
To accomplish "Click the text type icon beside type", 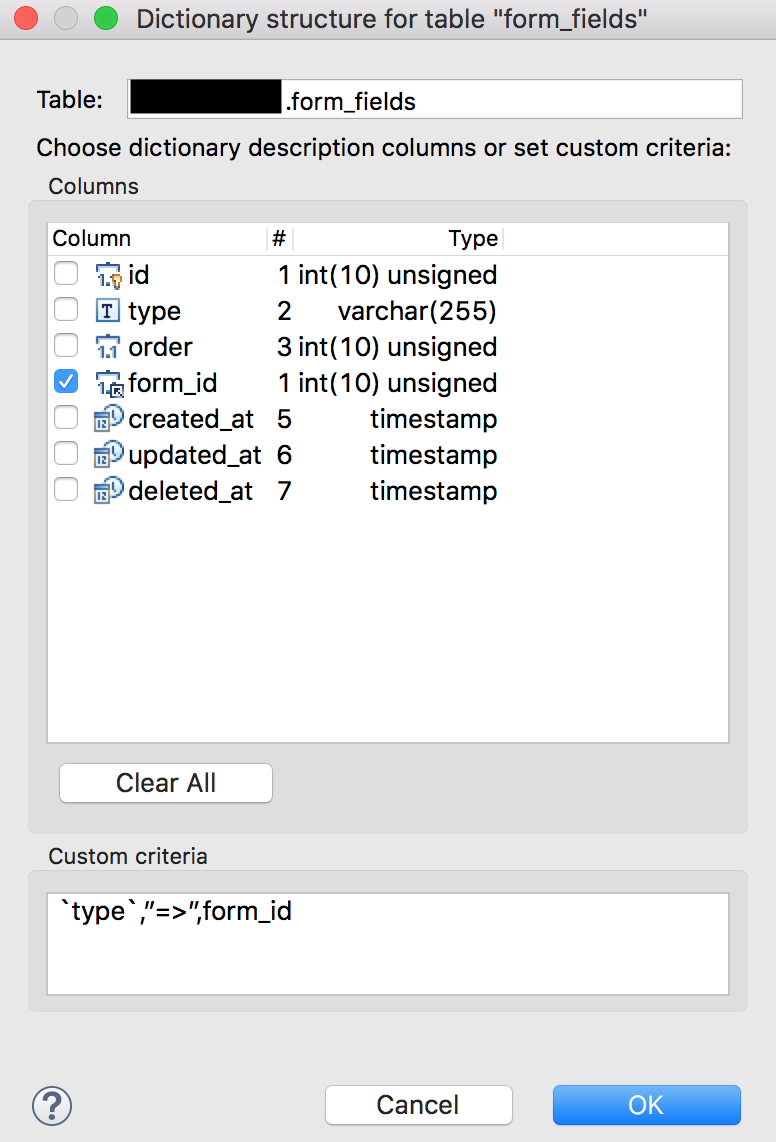I will point(108,311).
